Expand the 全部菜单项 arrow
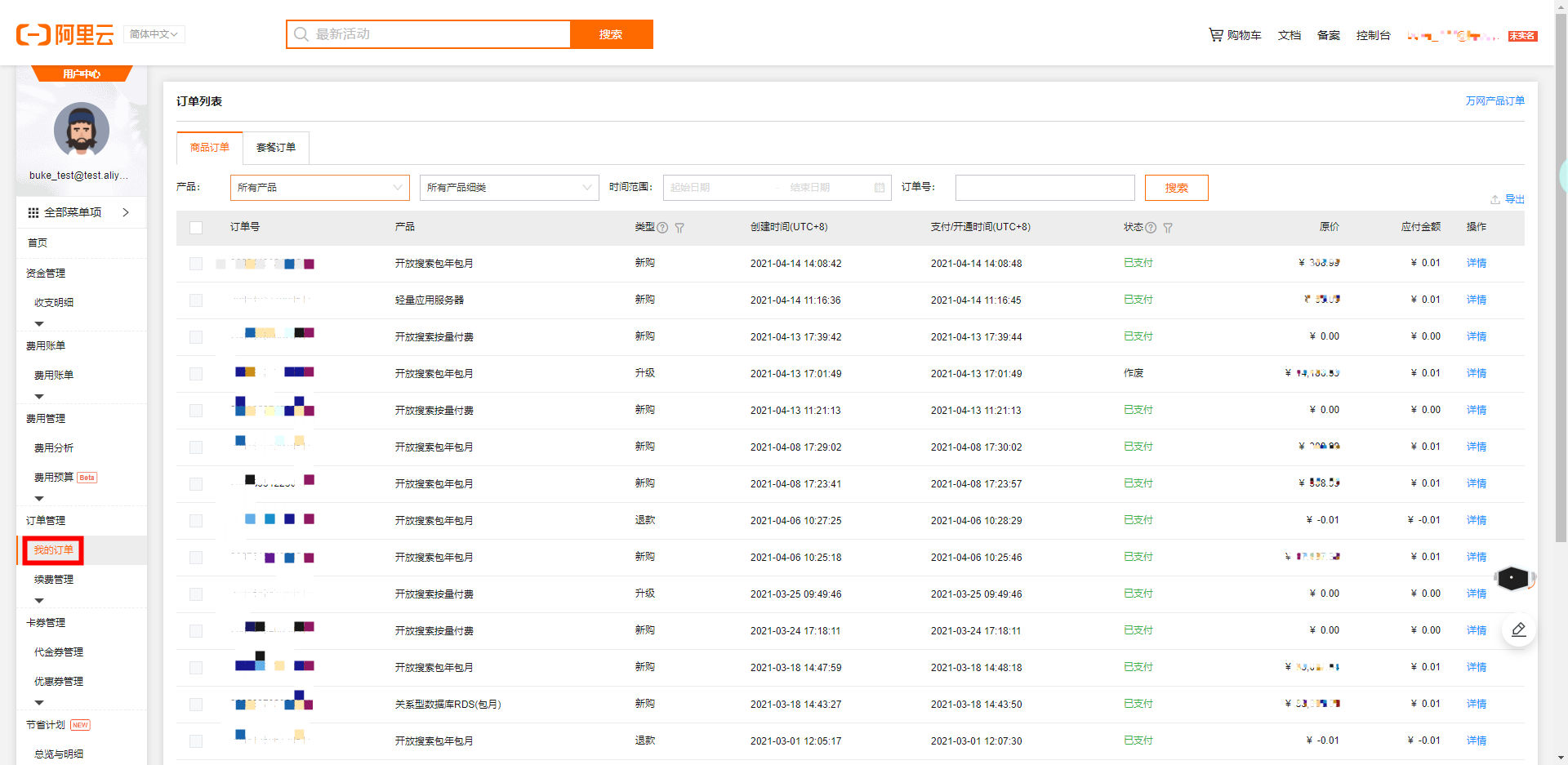The image size is (1568, 765). click(126, 212)
